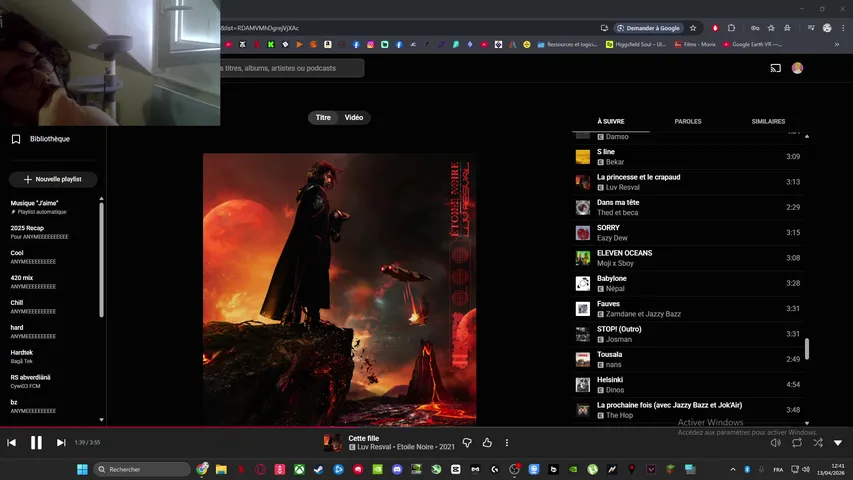Click the sidebar playlists down arrow
Image resolution: width=853 pixels, height=480 pixels.
point(101,420)
